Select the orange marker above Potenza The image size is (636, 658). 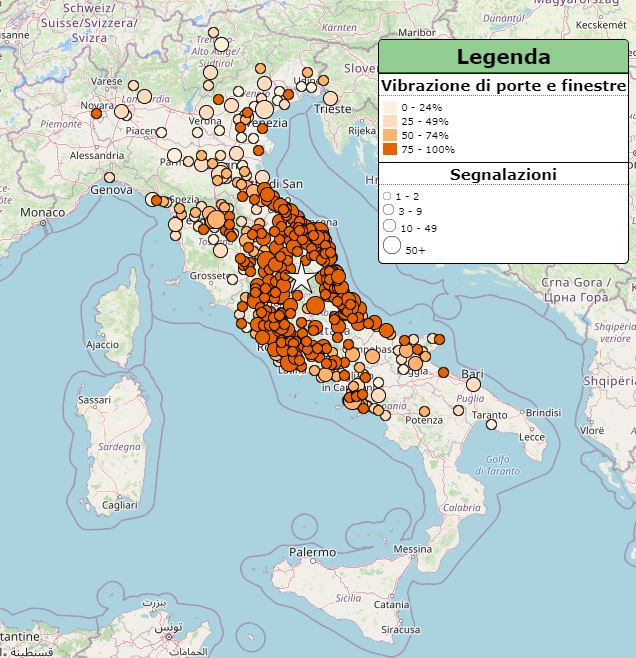(424, 411)
